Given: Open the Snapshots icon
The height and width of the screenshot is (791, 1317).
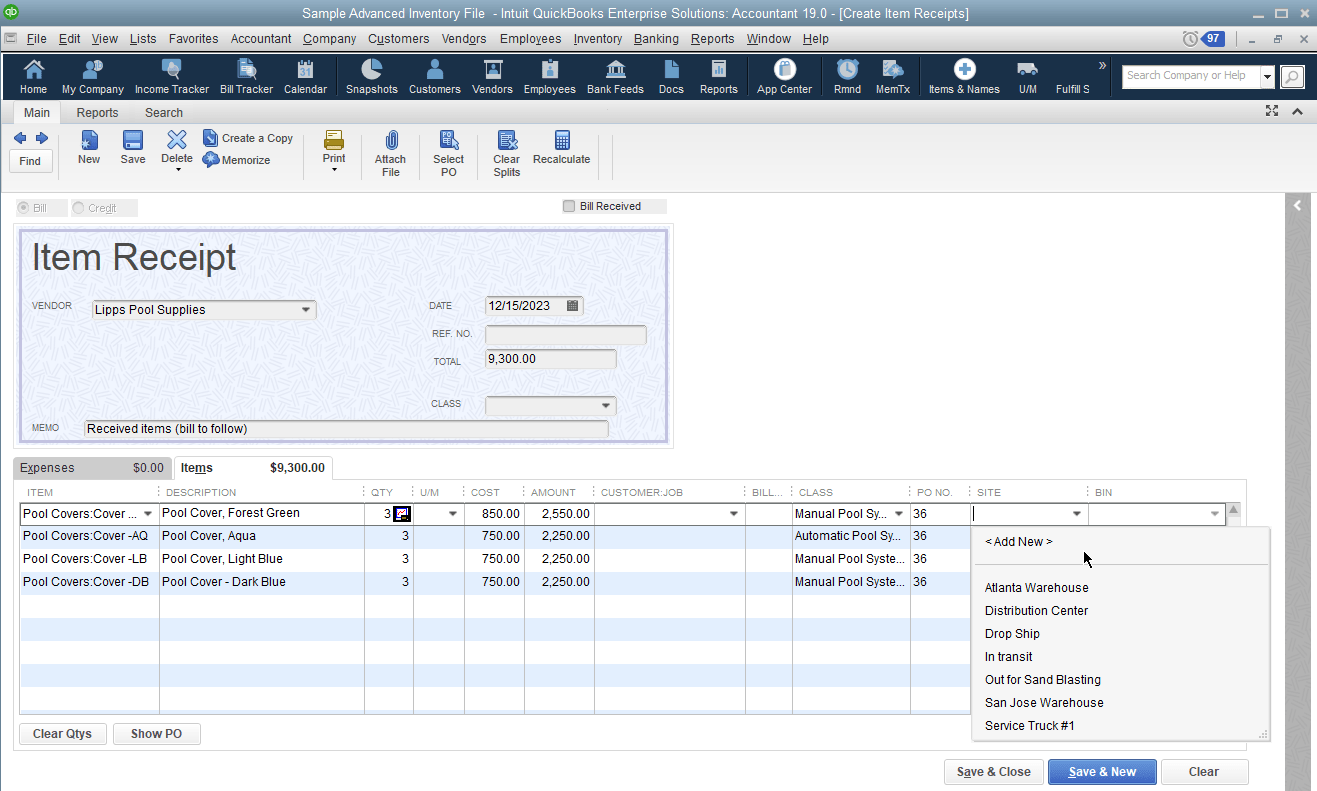Looking at the screenshot, I should (x=372, y=77).
